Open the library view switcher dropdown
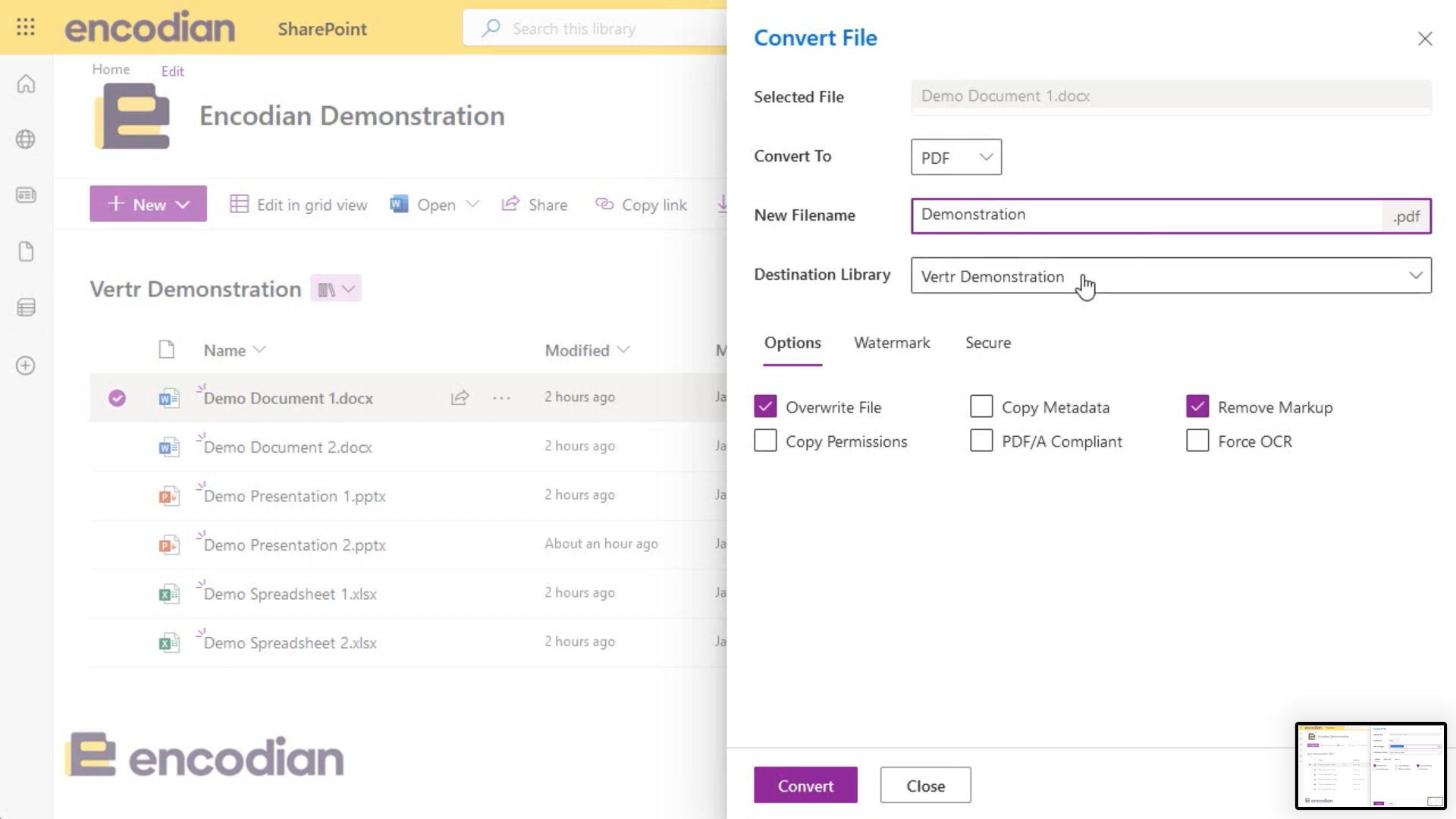This screenshot has height=819, width=1456. coord(336,289)
